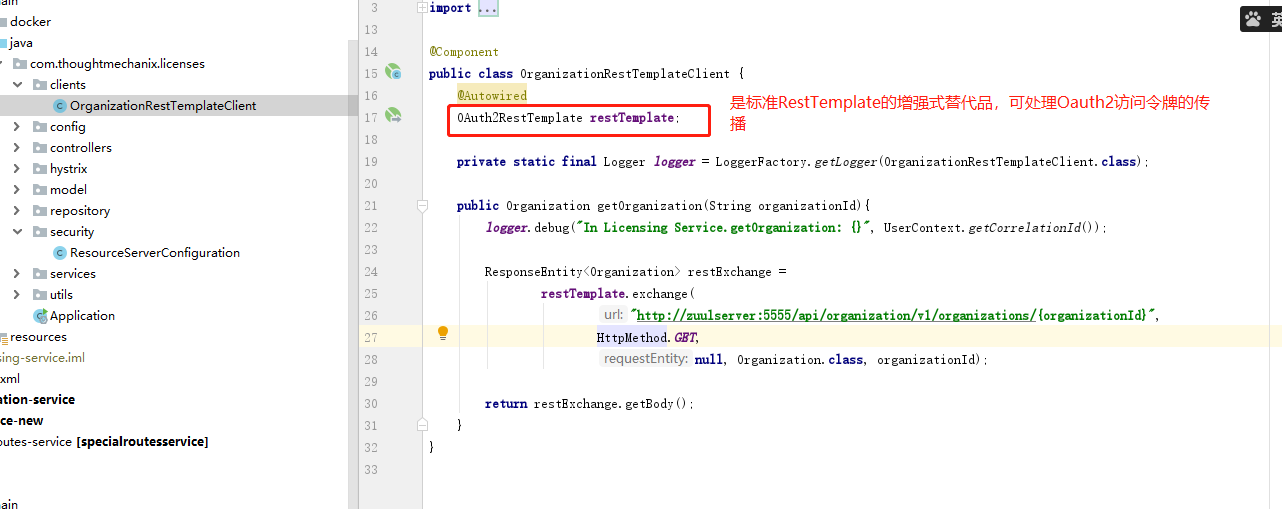The image size is (1282, 509).
Task: Click the paw input-method icon at top right
Action: point(1253,18)
